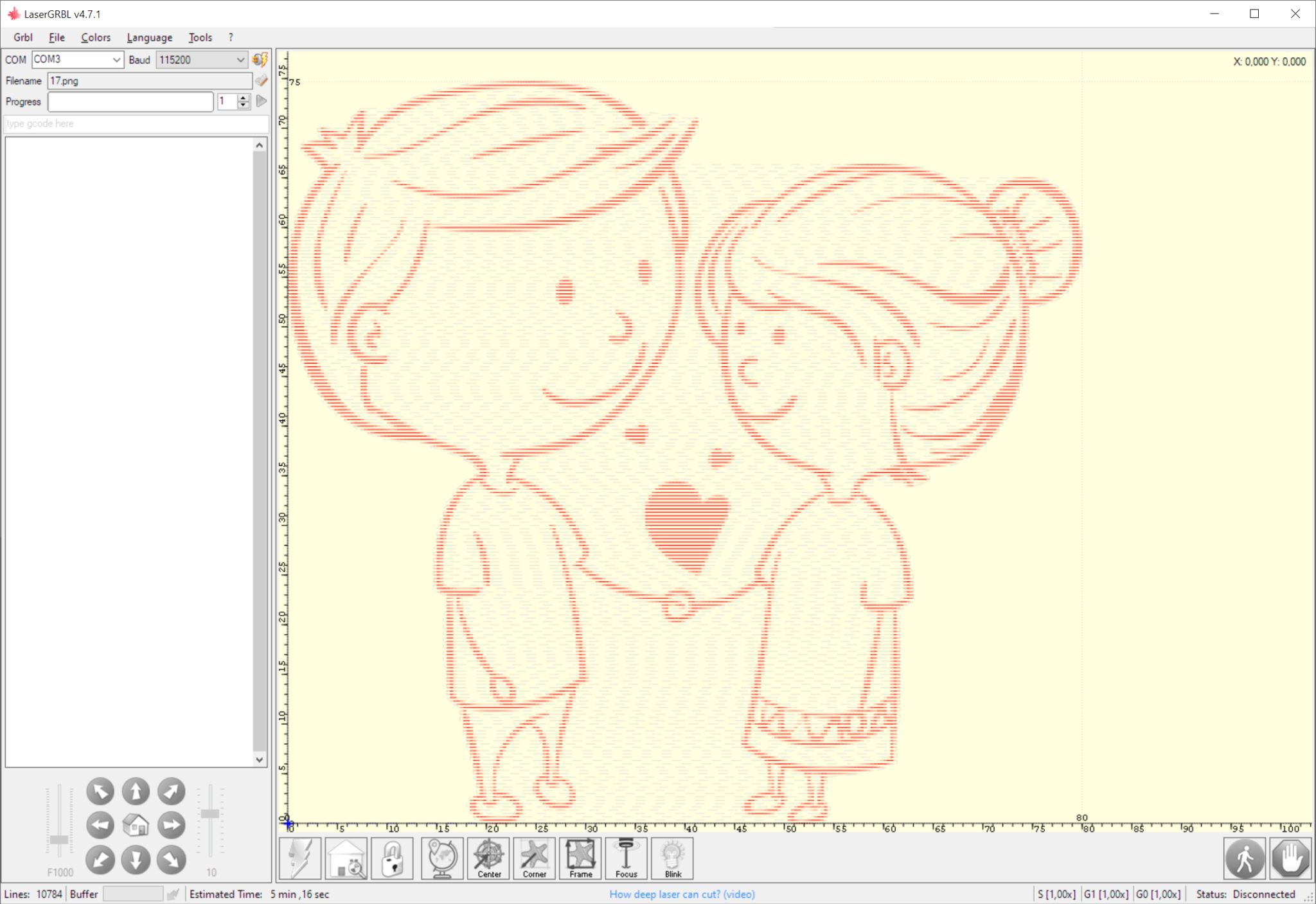Expand the COM port dropdown
The width and height of the screenshot is (1316, 904).
click(116, 60)
